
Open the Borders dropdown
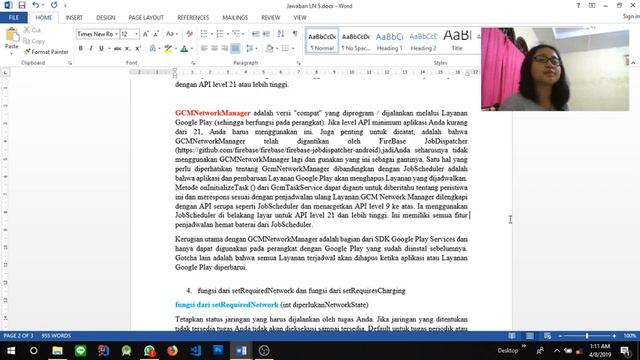pos(293,48)
